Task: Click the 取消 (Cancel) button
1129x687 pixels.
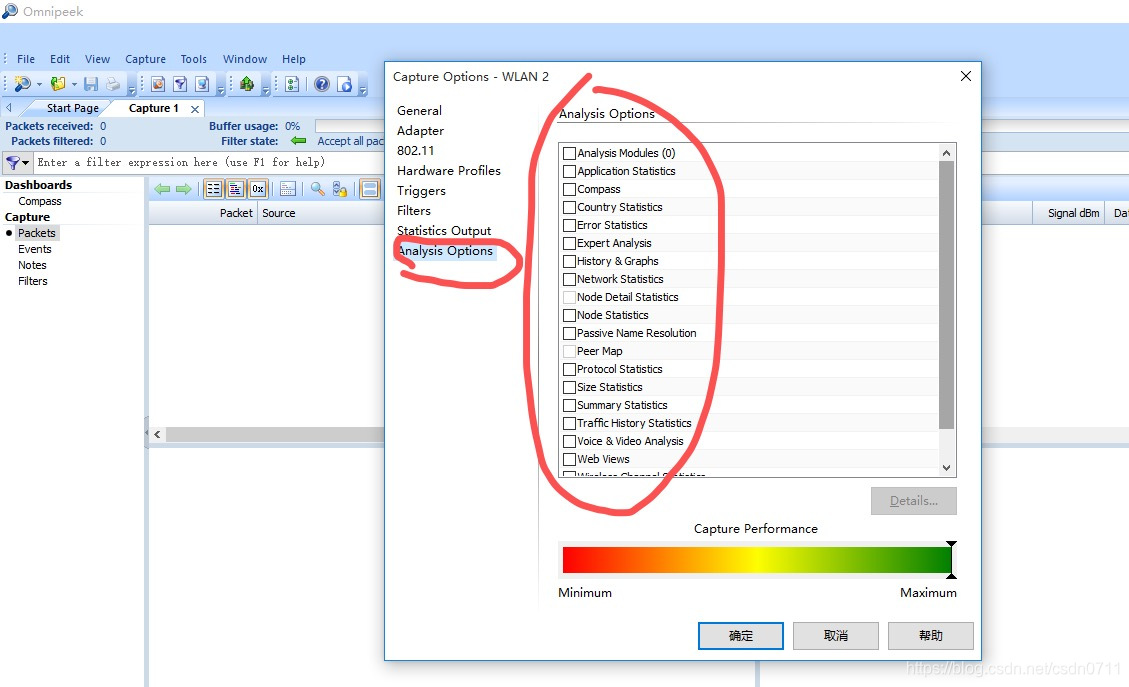Action: click(x=836, y=636)
